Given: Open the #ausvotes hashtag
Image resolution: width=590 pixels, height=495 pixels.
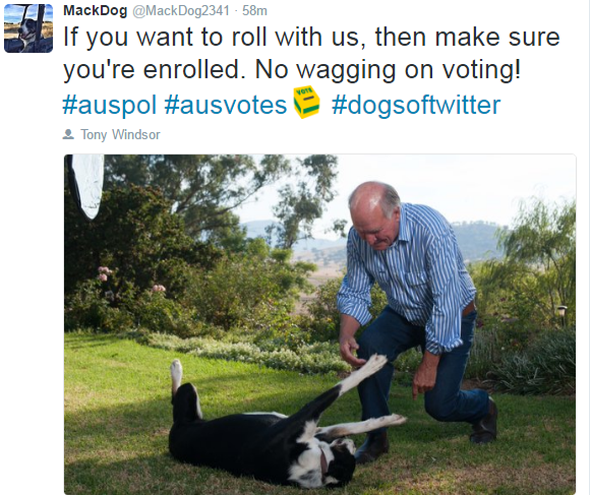Looking at the screenshot, I should 226,105.
